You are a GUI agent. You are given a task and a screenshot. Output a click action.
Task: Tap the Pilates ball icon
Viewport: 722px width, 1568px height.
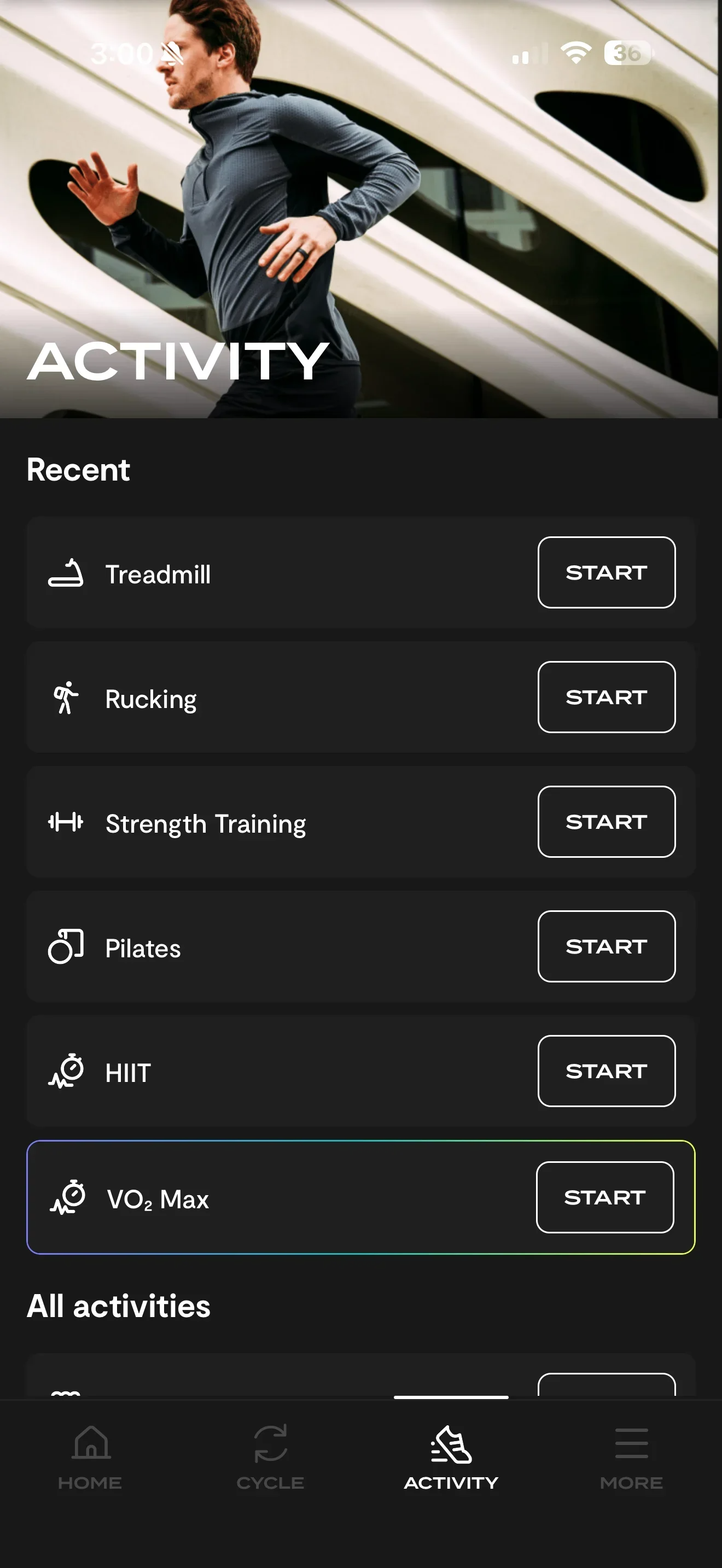coord(66,946)
